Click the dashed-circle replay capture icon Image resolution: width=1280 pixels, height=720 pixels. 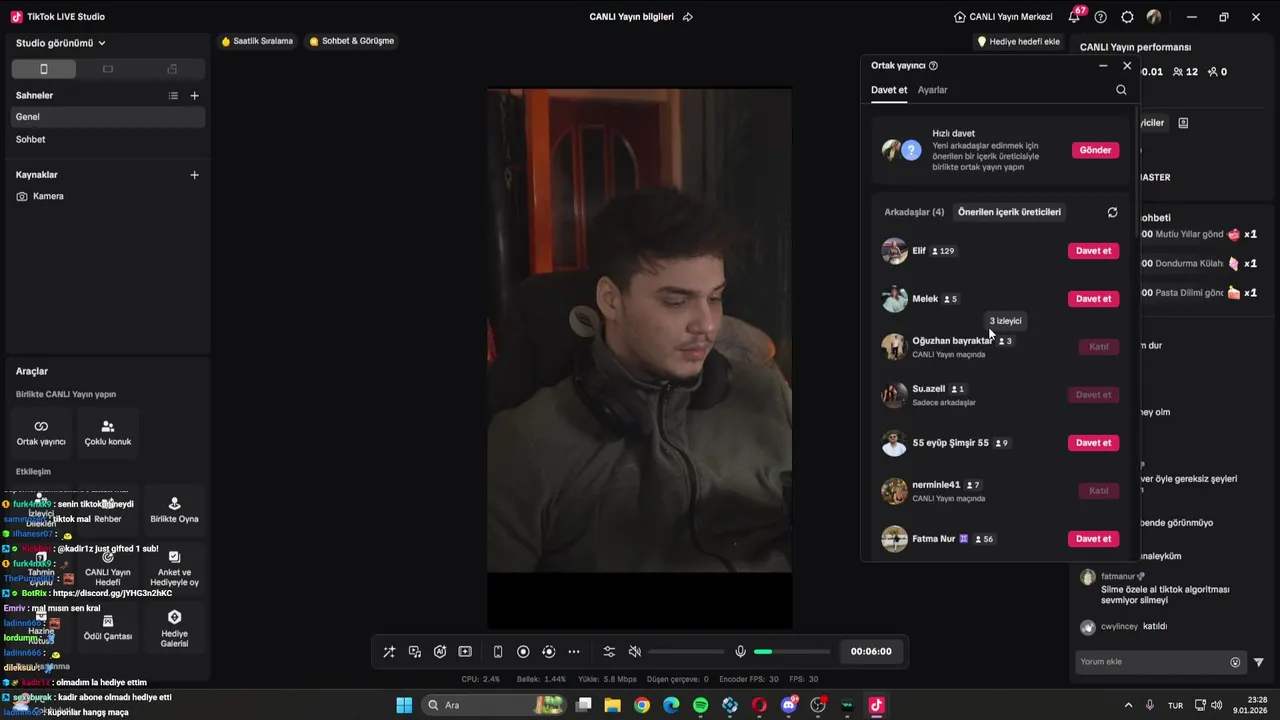click(548, 652)
